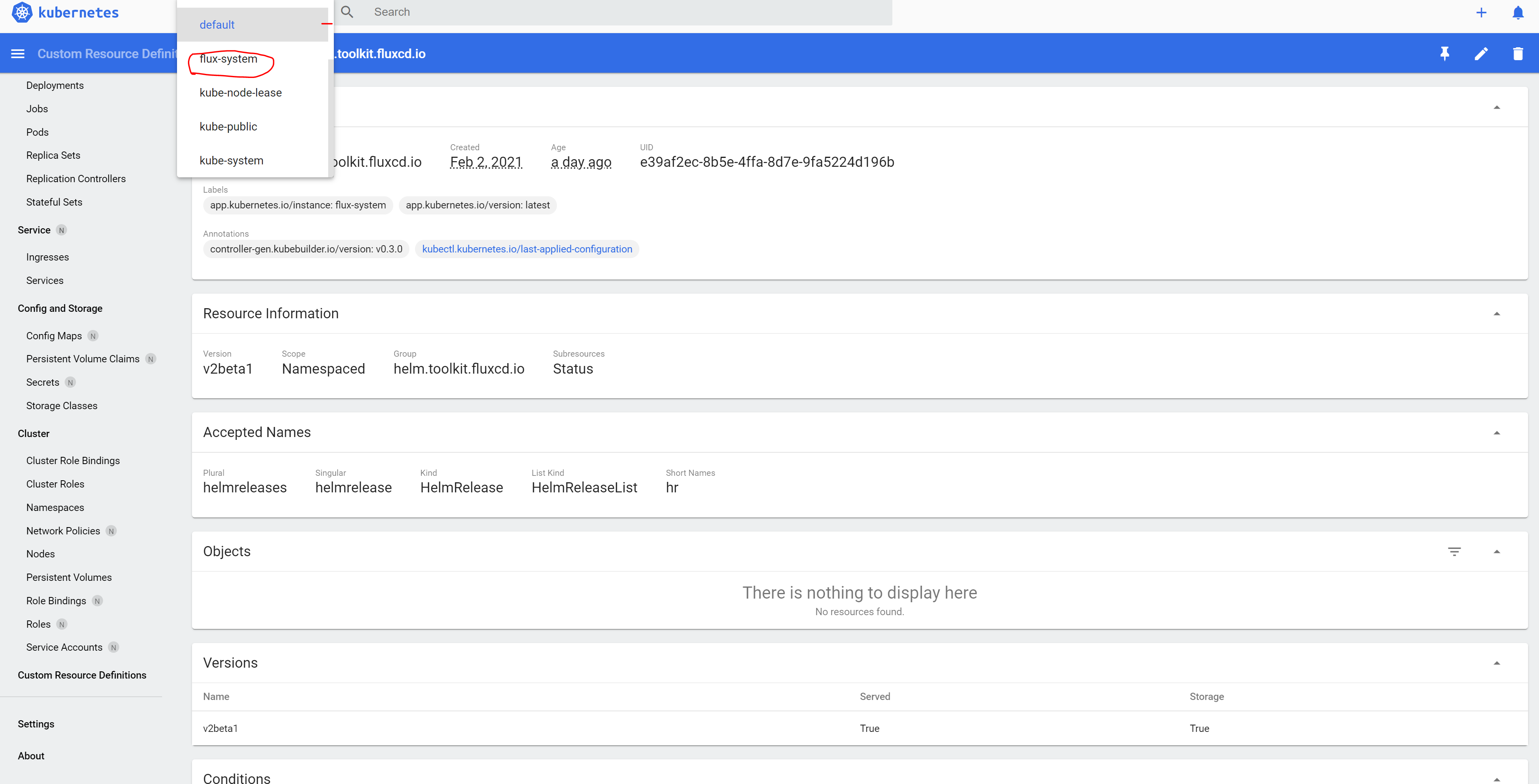Viewport: 1539px width, 784px height.
Task: Open Services in sidebar
Action: (x=45, y=280)
